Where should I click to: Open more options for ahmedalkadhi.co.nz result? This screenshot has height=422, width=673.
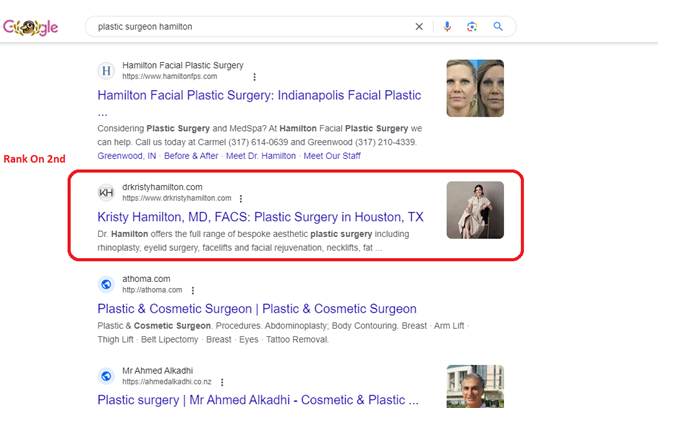point(222,382)
